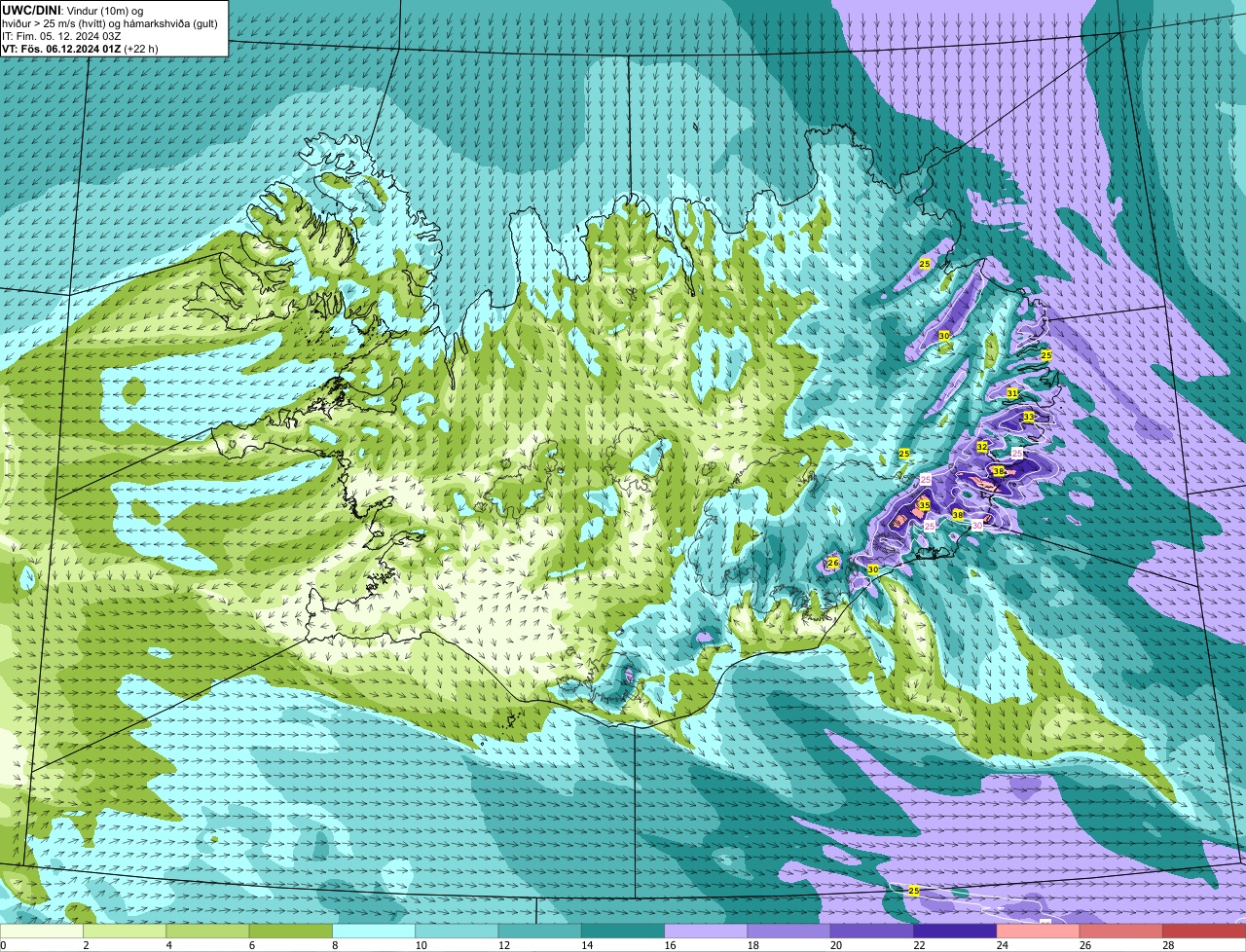Click the red 28+ legend swatch
The width and height of the screenshot is (1246, 952).
click(x=1204, y=932)
